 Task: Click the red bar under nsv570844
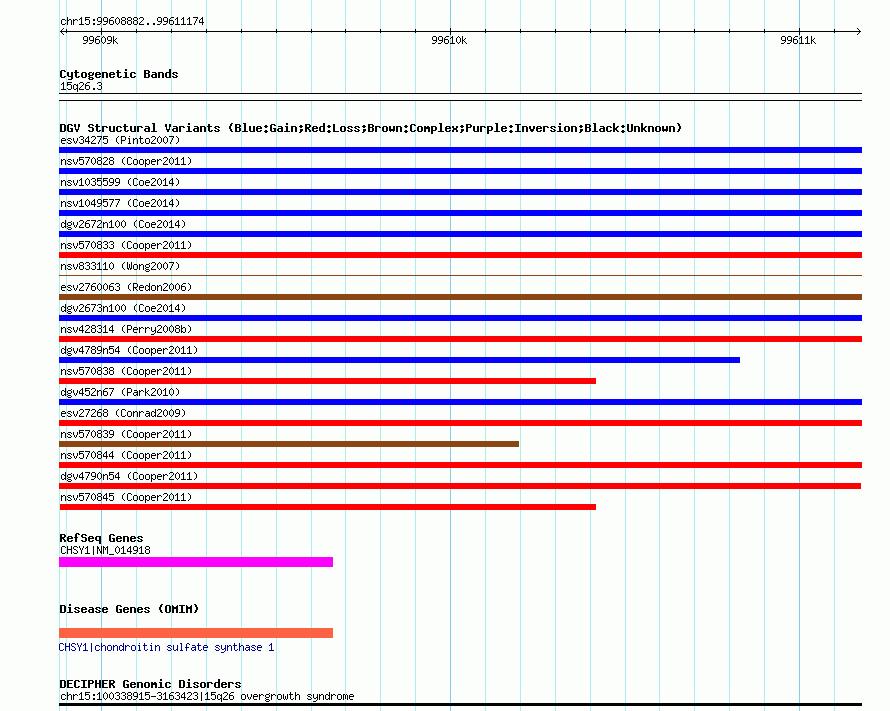[460, 465]
